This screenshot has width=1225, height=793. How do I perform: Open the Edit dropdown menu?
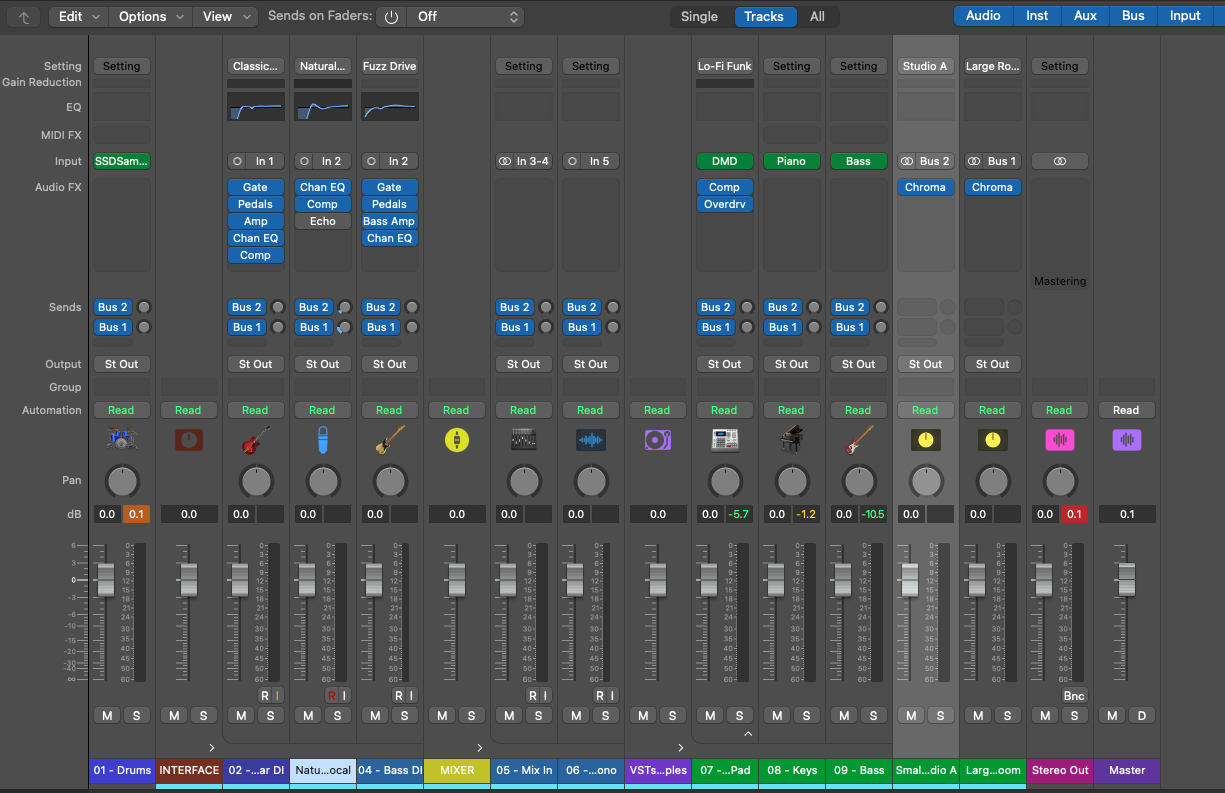click(79, 16)
